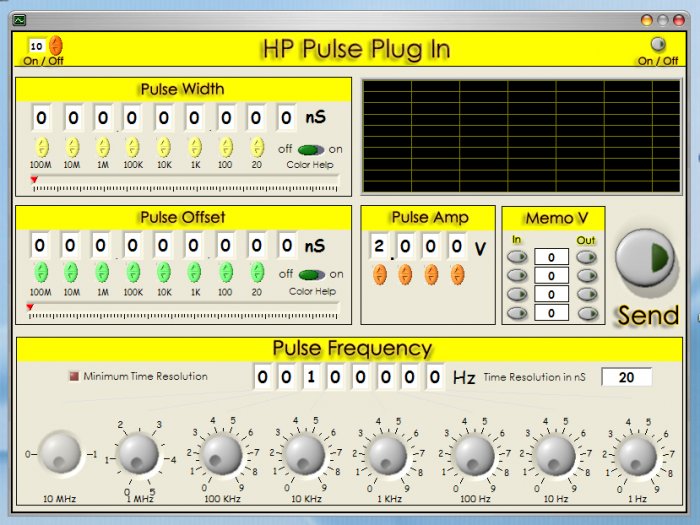Click first Pulse Width digit box
This screenshot has height=525, width=700.
[41, 118]
